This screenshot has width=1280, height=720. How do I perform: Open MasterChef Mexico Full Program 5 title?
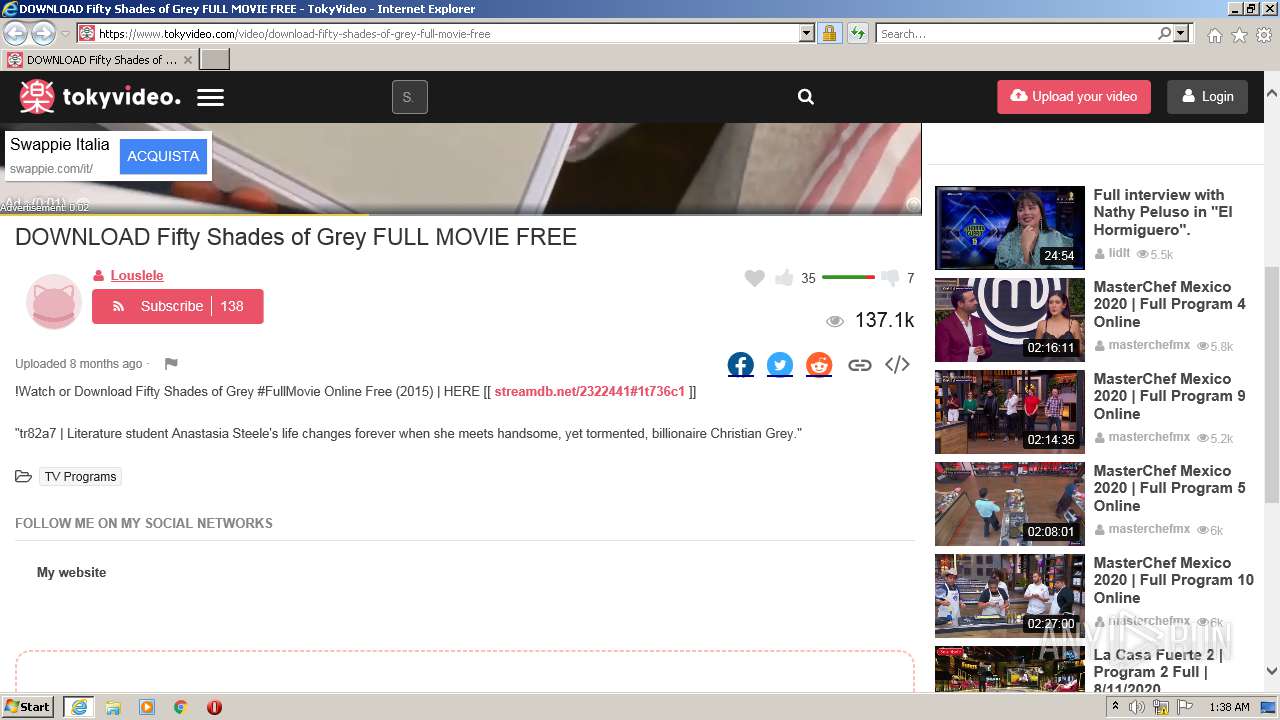pos(1170,488)
